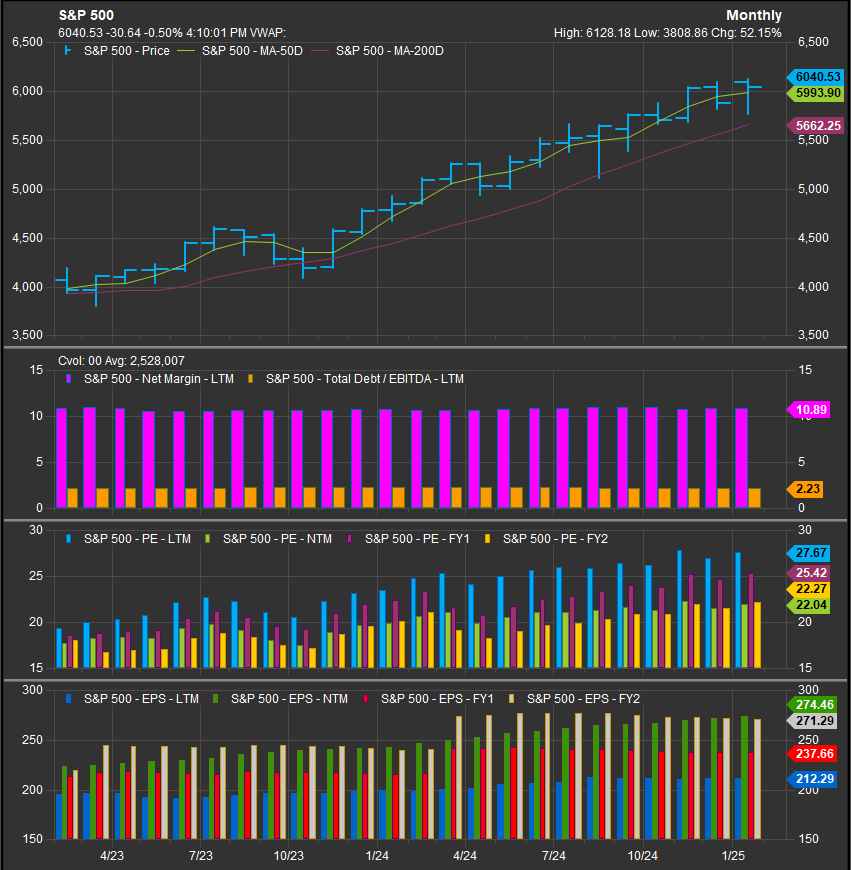This screenshot has width=851, height=870.
Task: Click the maroon 5662.25 moving average tag
Action: [815, 125]
